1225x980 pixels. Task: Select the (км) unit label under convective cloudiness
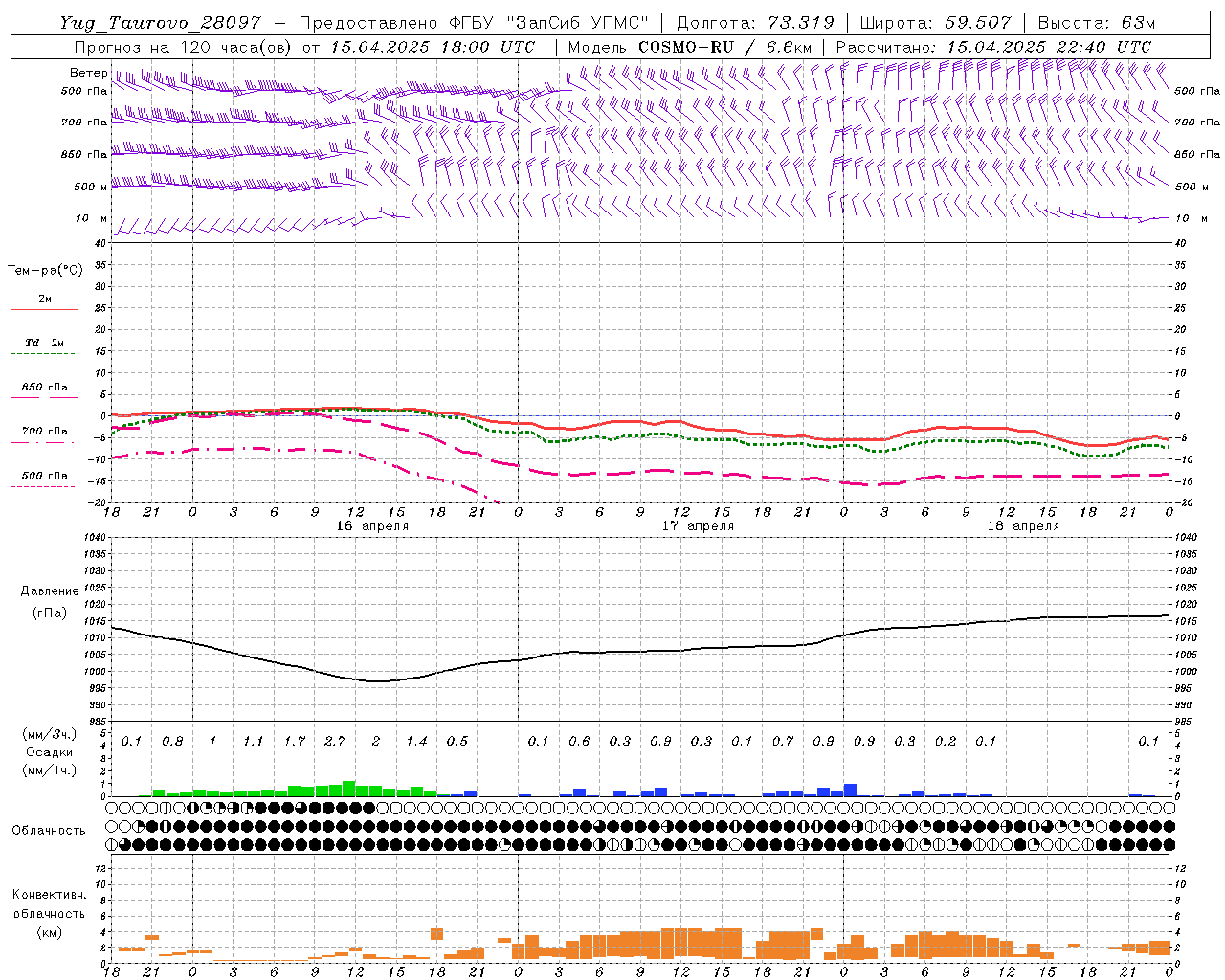tap(49, 931)
